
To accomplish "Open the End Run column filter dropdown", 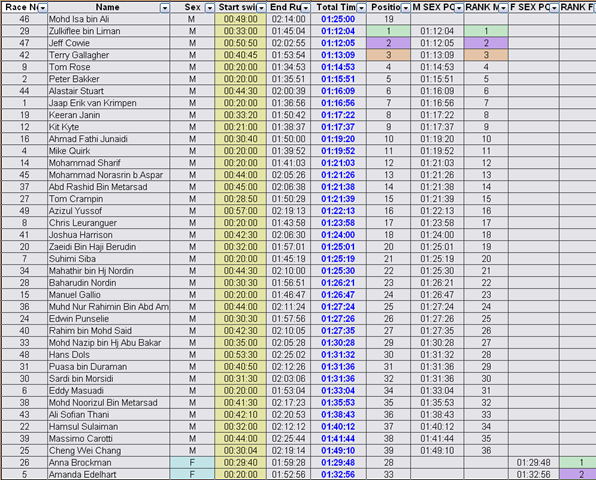I will (305, 8).
